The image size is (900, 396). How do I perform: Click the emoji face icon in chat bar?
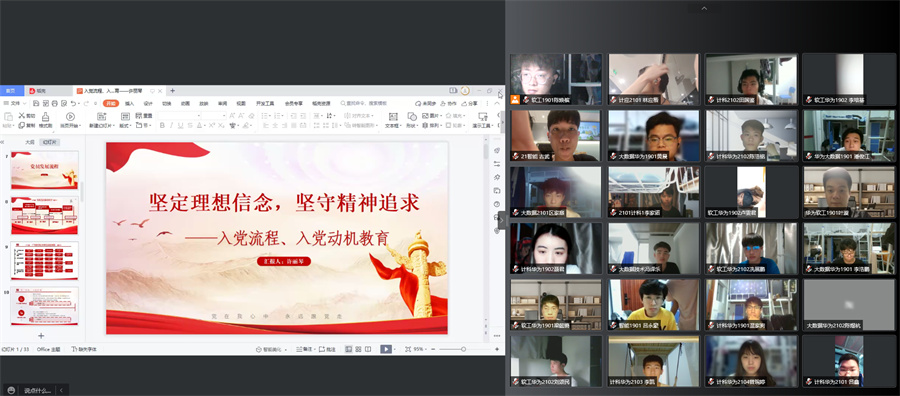pos(11,390)
